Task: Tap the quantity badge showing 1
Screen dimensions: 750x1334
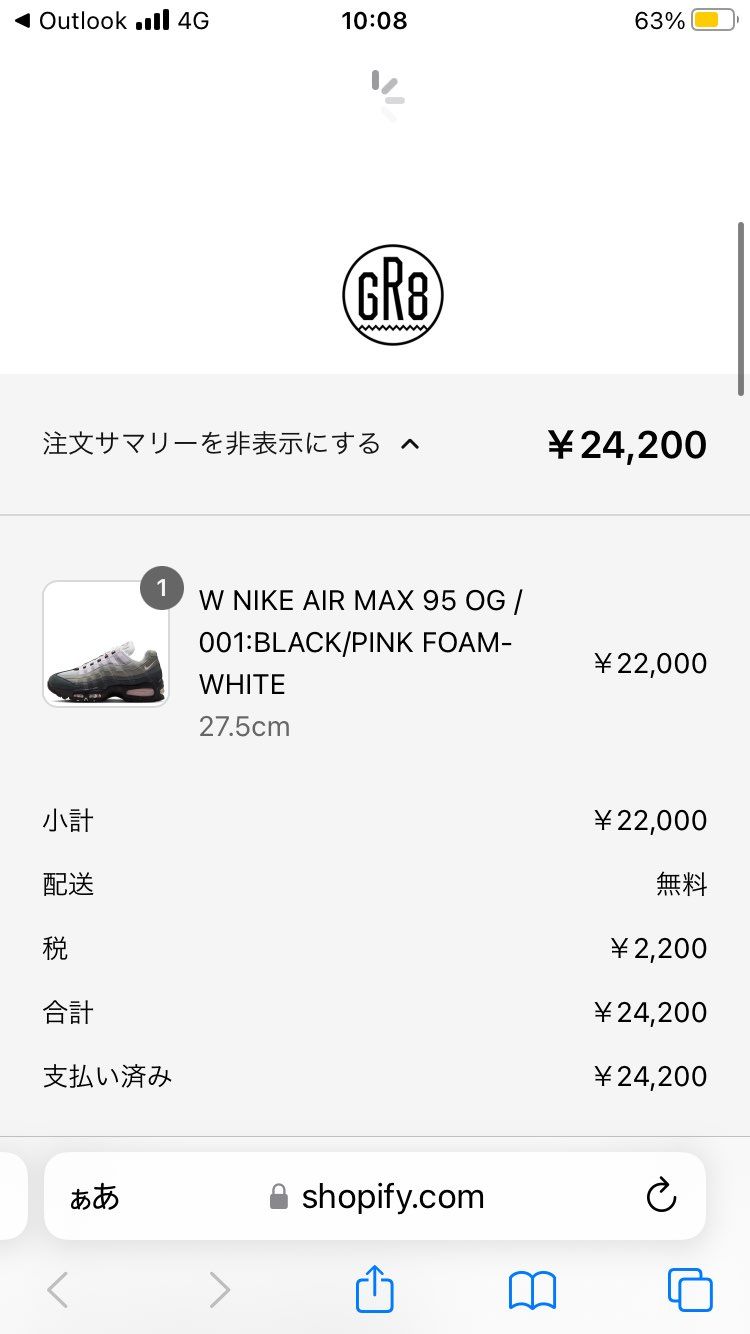Action: pos(162,588)
